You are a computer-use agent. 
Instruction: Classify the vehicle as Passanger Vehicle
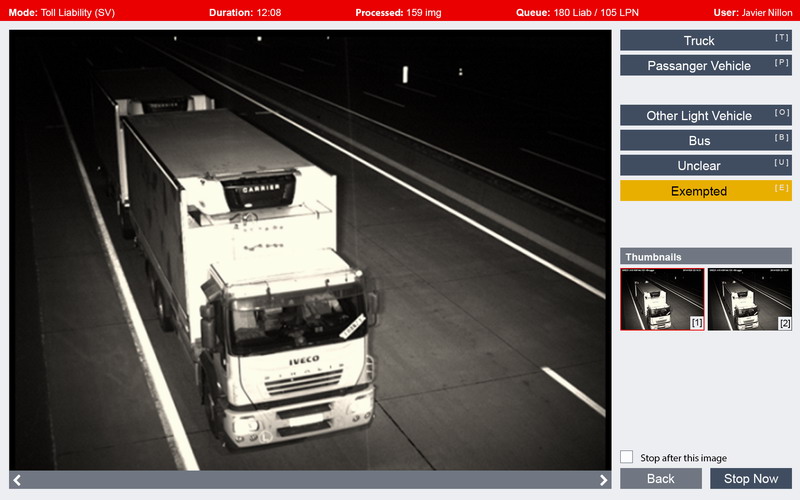click(706, 65)
